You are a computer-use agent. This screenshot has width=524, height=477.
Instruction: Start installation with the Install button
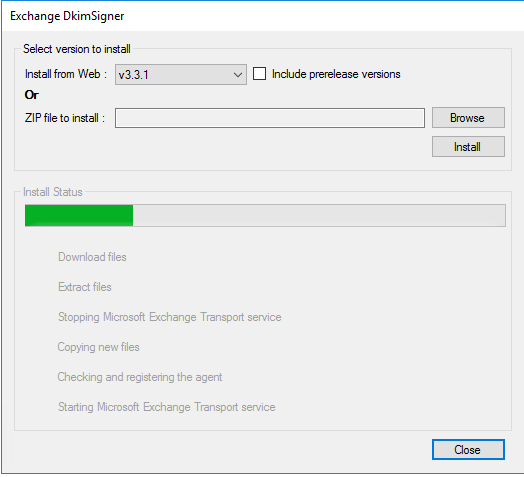pos(468,146)
